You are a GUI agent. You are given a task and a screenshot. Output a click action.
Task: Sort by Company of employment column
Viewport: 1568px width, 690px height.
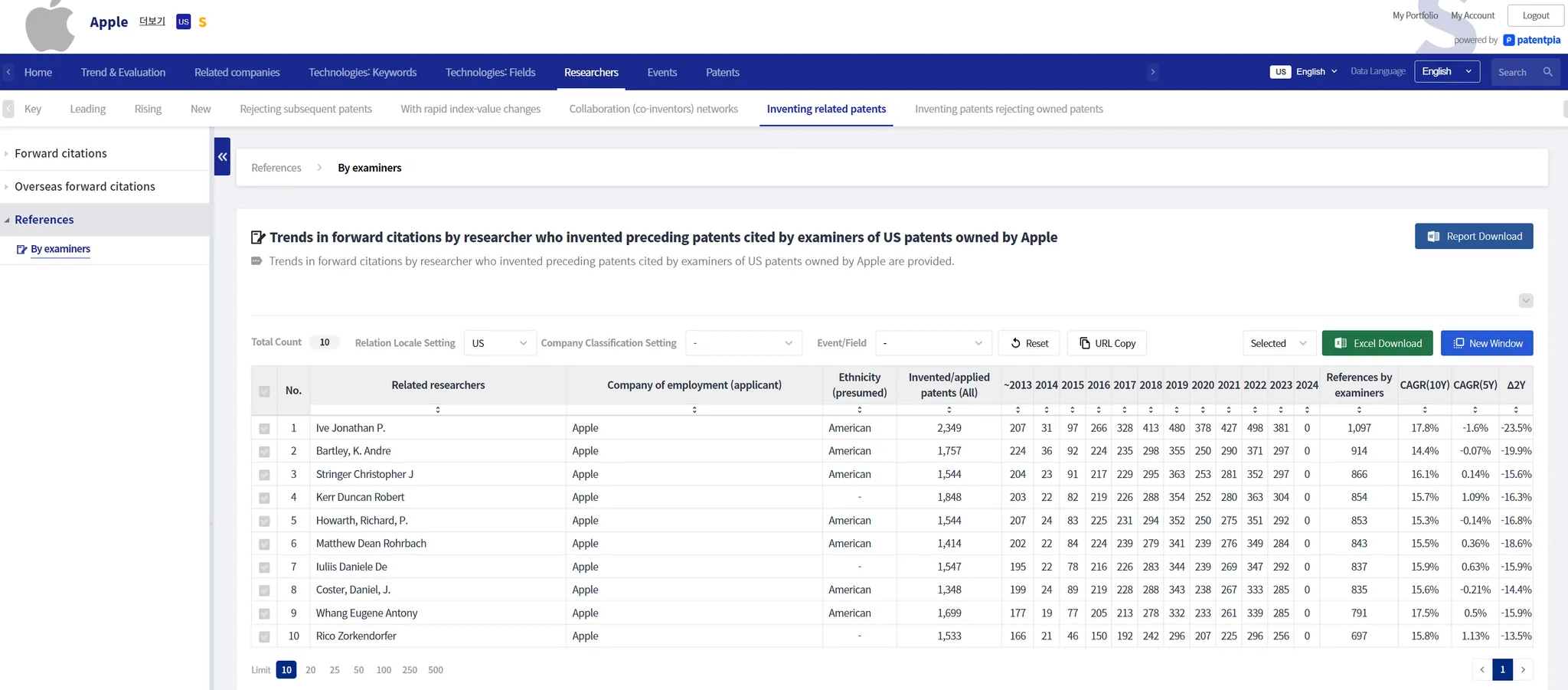[694, 410]
